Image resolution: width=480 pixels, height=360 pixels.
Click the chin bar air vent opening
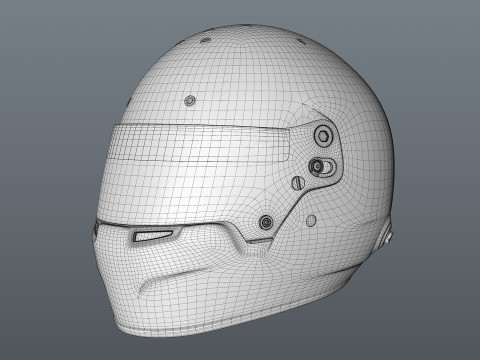[x=153, y=235]
